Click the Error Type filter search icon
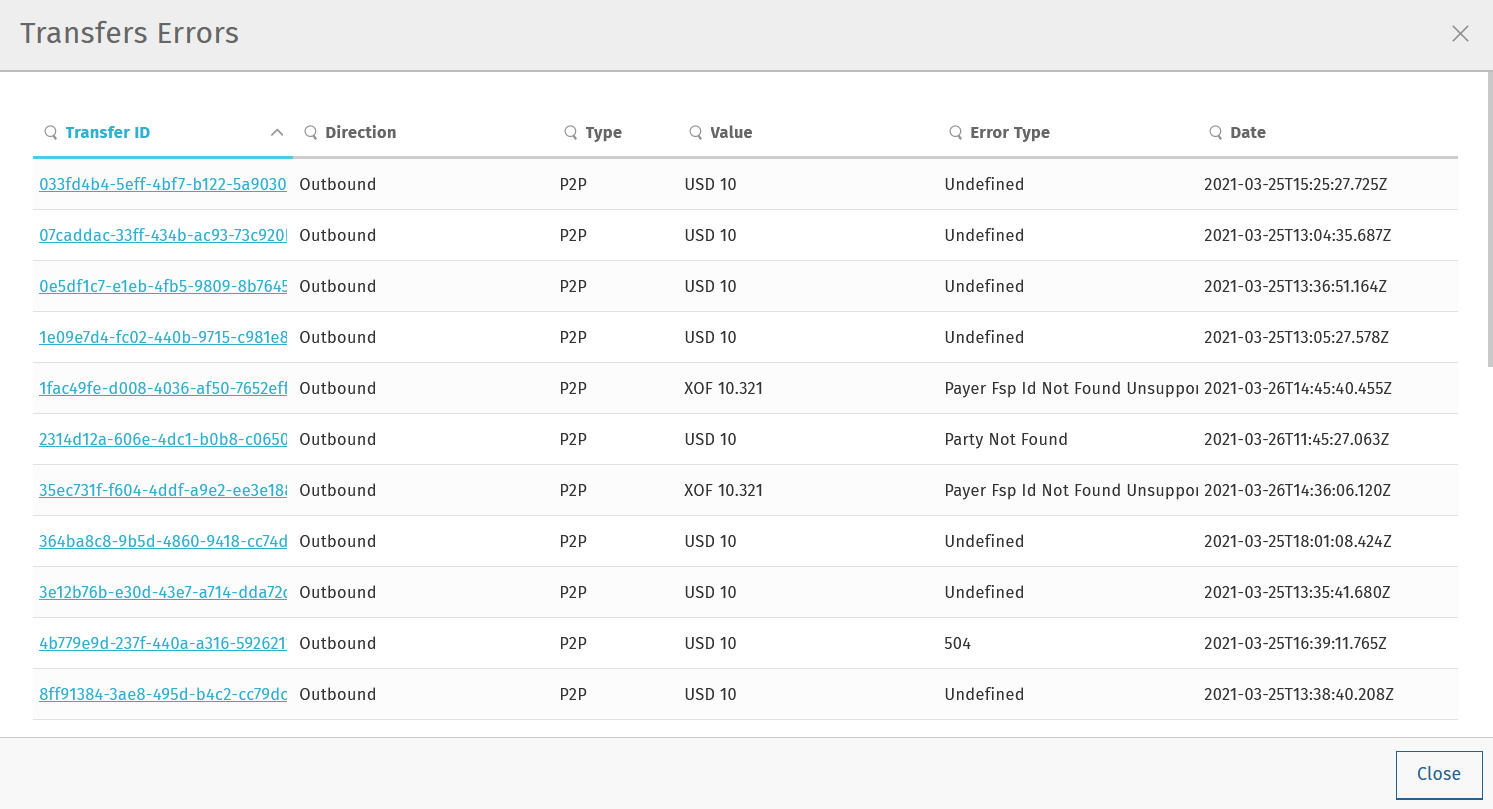The height and width of the screenshot is (809, 1493). pyautogui.click(x=956, y=133)
